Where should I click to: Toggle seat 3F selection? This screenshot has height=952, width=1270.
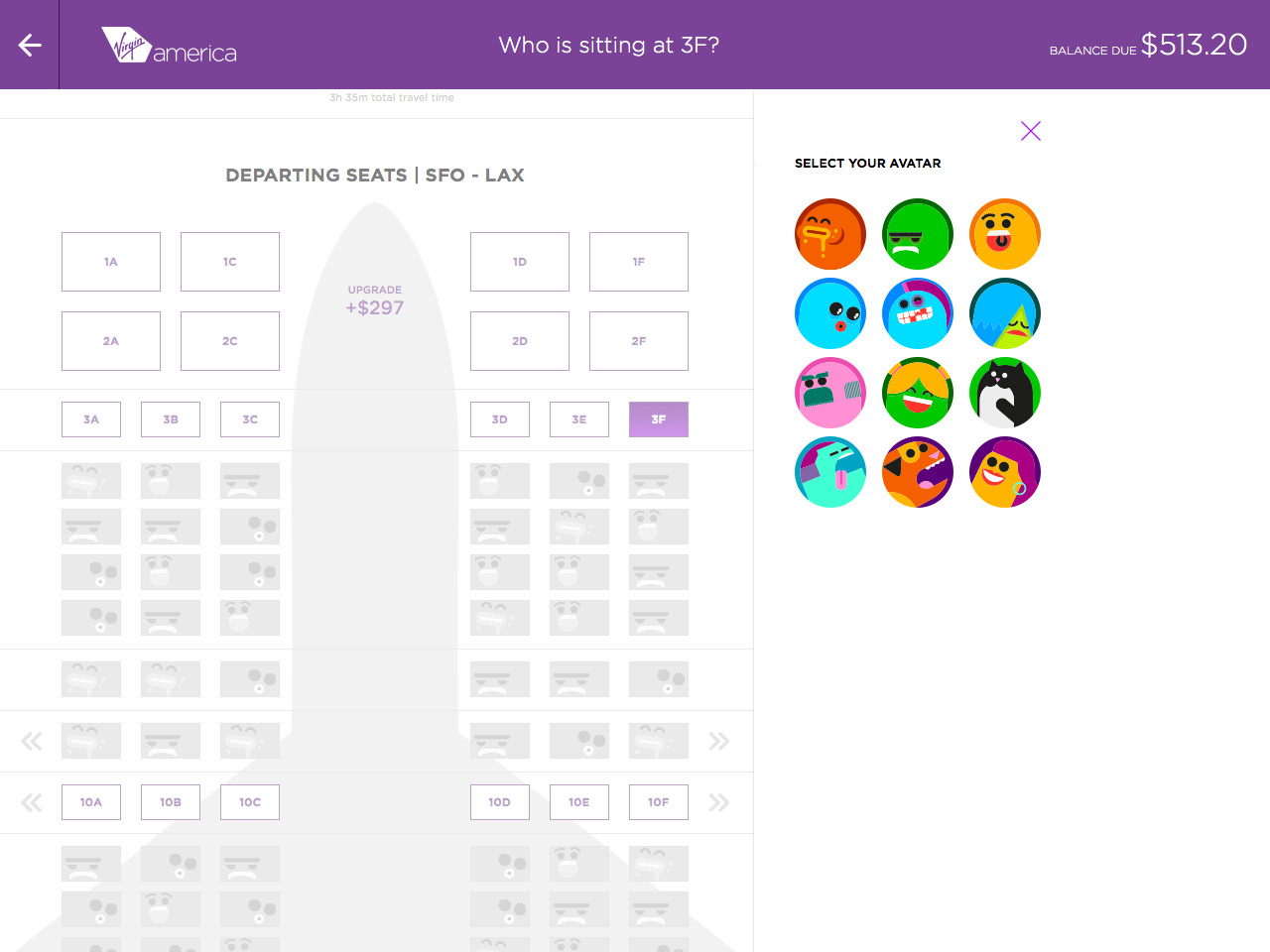659,419
